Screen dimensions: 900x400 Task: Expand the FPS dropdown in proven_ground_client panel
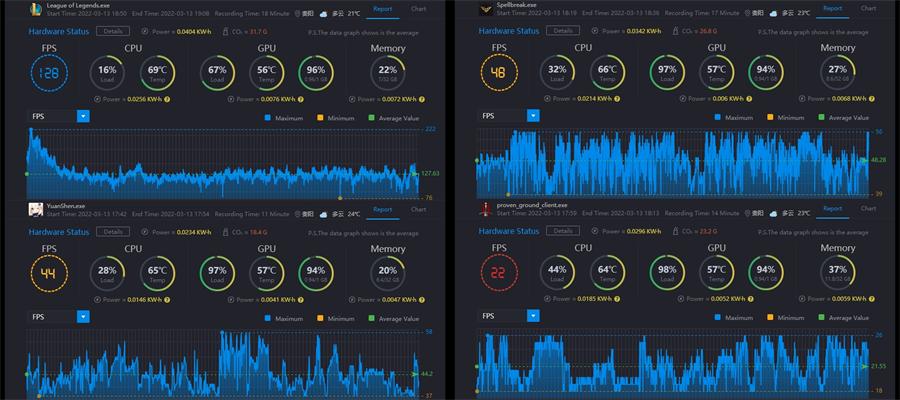[x=509, y=316]
